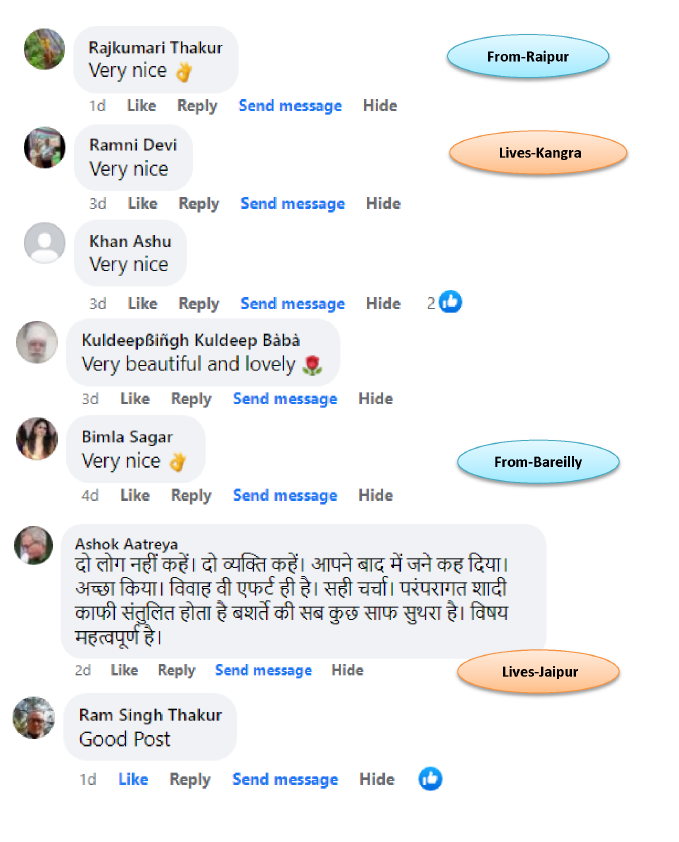This screenshot has height=842, width=679.
Task: Open Ram Singh Thakur's profile photo
Action: 34,717
